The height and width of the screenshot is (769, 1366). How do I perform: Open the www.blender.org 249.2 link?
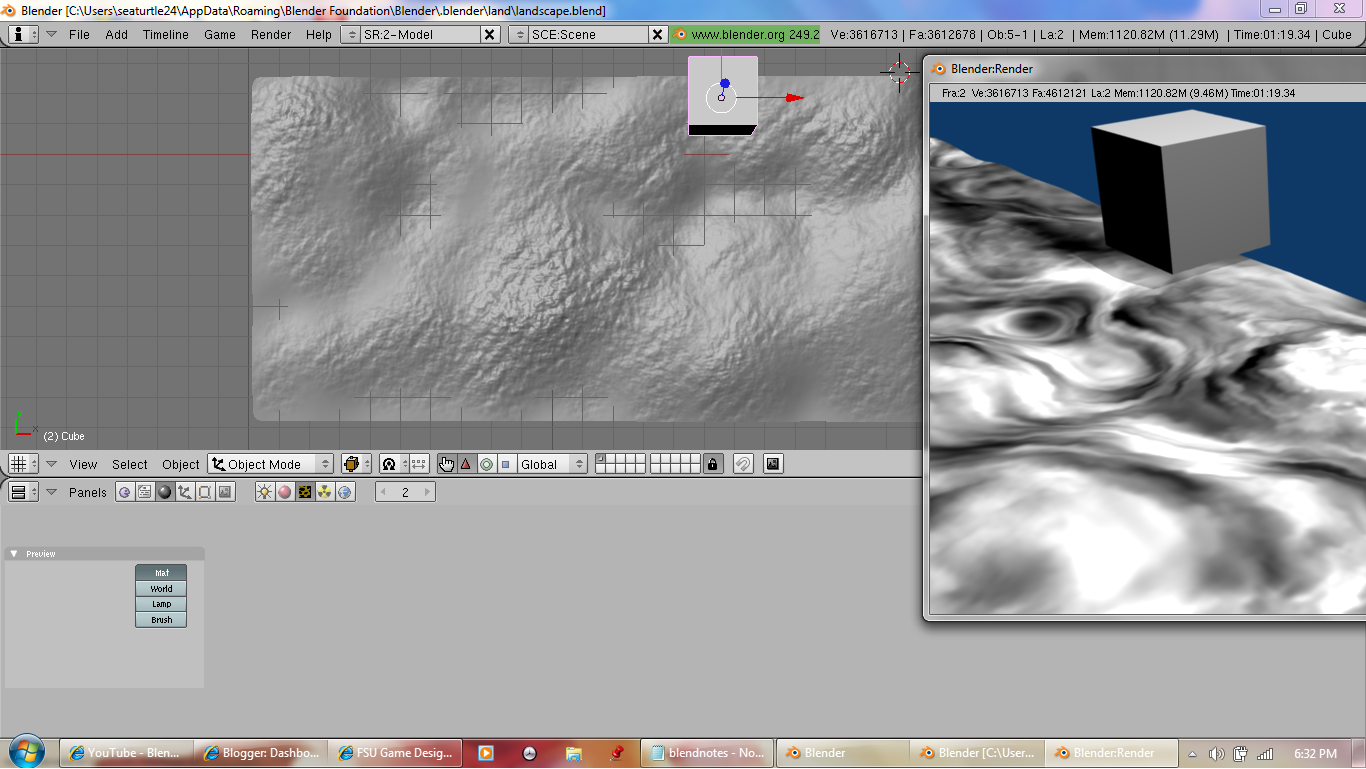[x=746, y=34]
